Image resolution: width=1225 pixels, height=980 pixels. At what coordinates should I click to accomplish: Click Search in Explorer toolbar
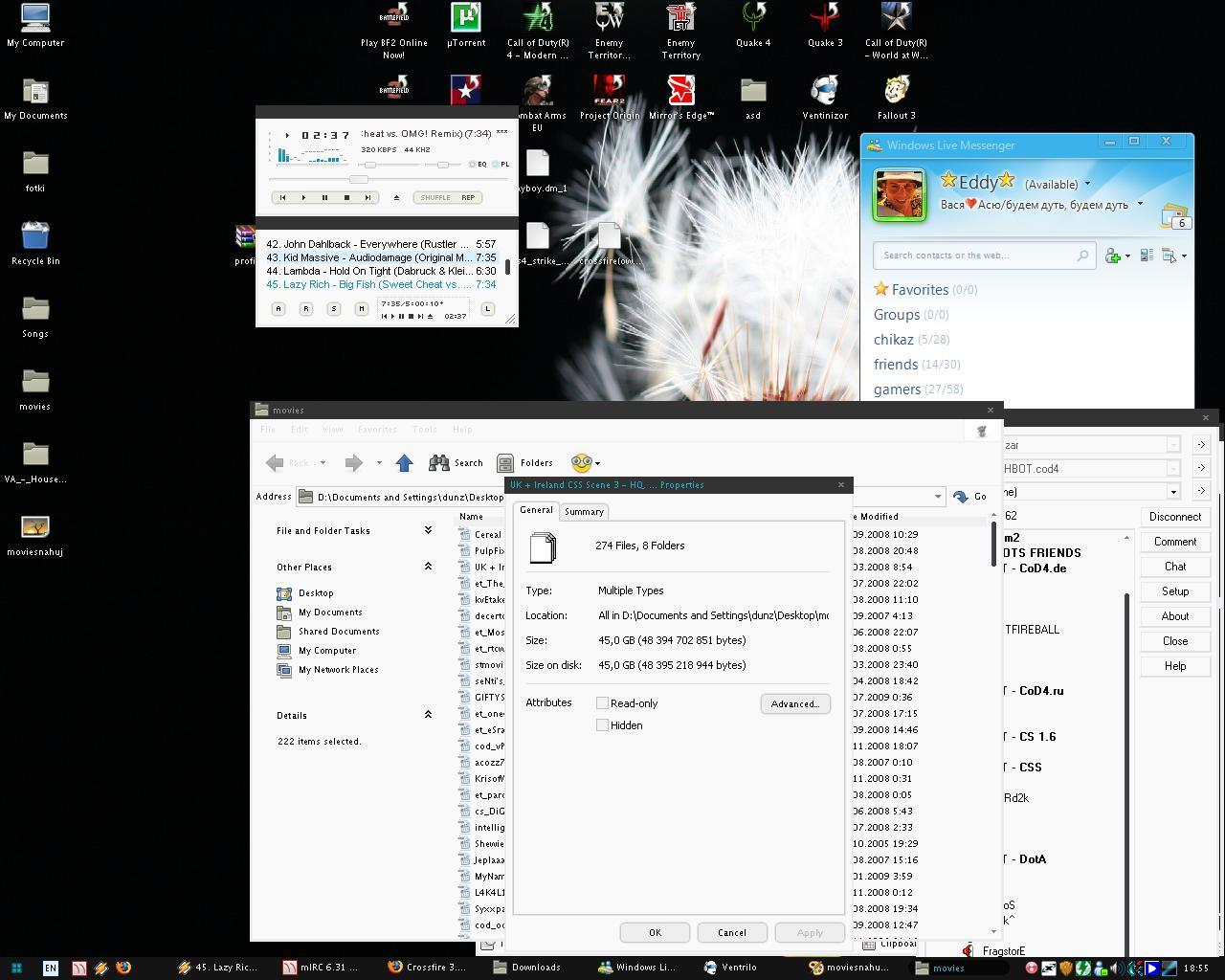[457, 463]
